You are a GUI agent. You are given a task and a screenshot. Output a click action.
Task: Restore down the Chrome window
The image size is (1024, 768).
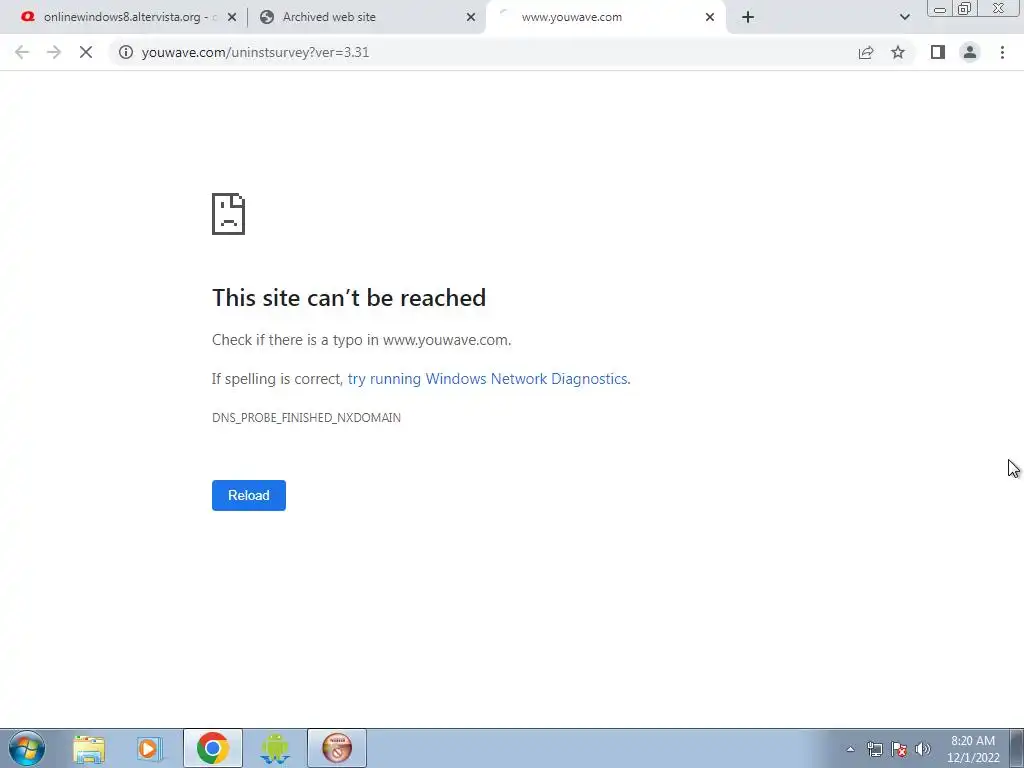point(964,8)
